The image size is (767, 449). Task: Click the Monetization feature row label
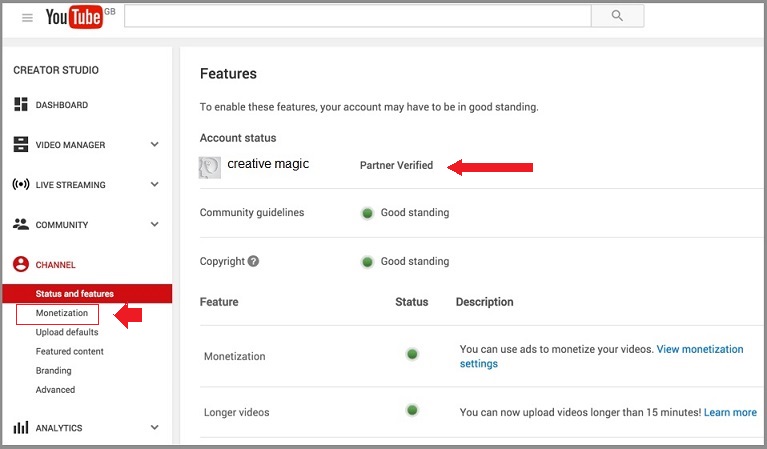pos(235,357)
